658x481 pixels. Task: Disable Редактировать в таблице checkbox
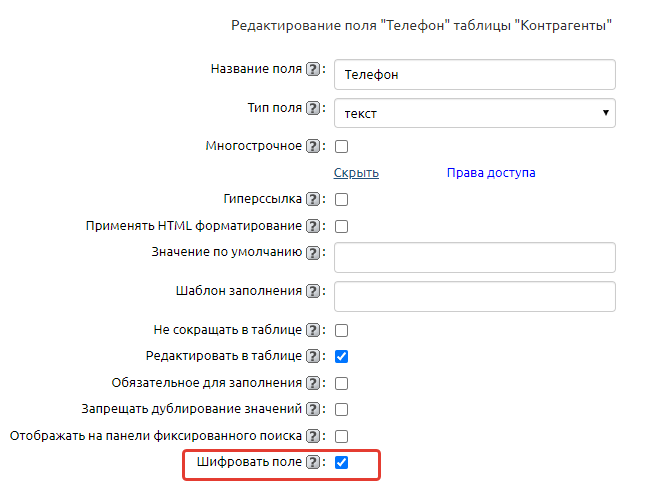341,356
